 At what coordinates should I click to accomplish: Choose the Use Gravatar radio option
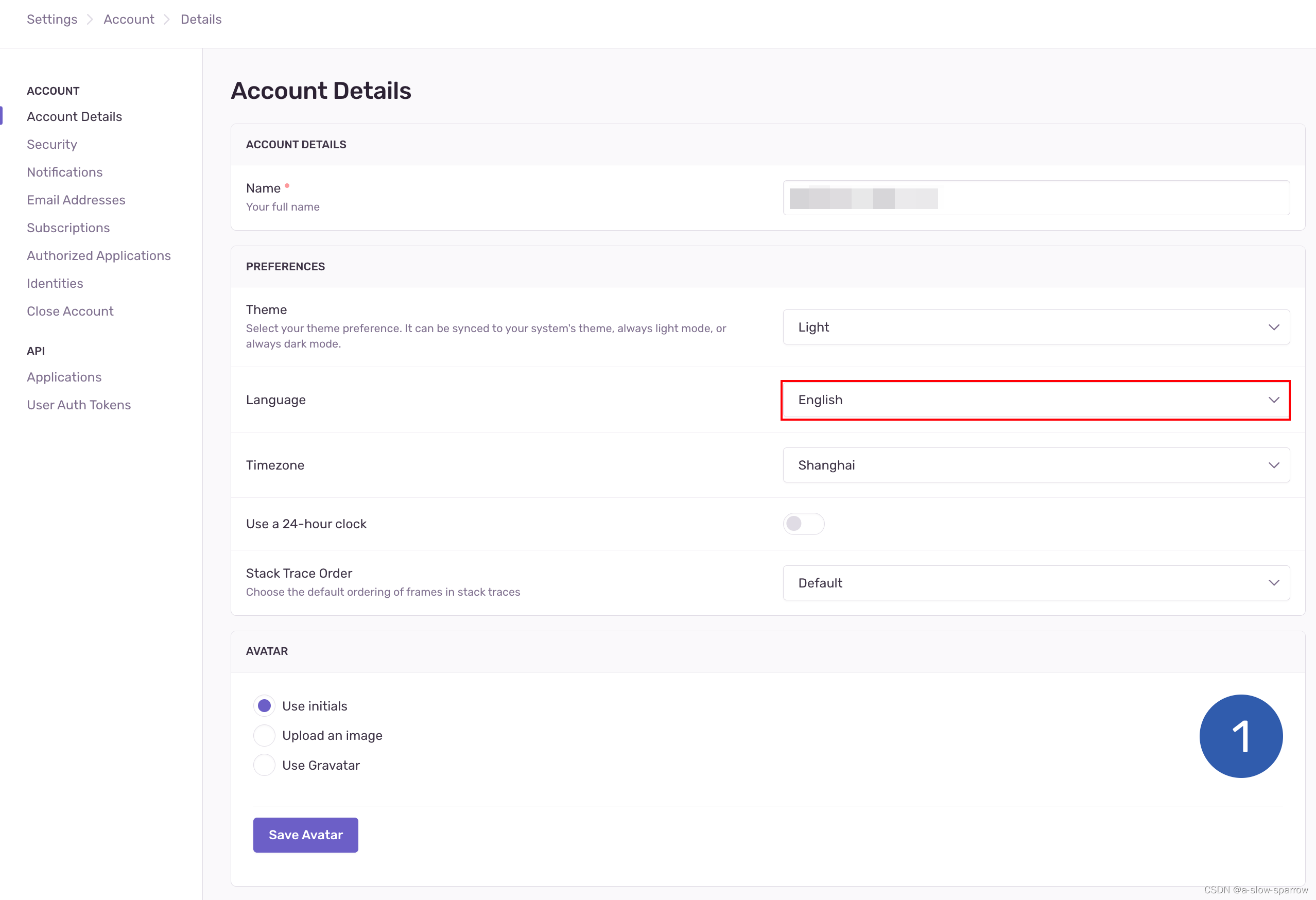coord(264,765)
